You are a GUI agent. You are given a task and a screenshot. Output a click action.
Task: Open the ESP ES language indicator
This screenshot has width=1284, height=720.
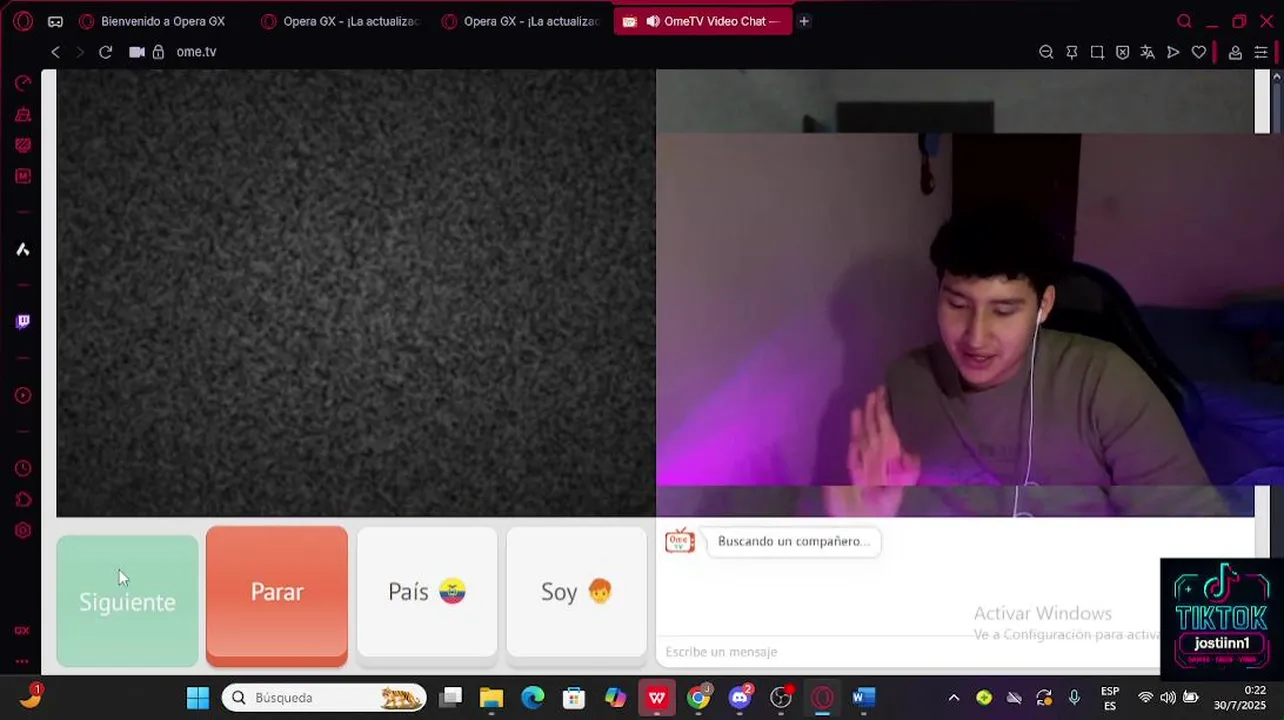coord(1110,698)
